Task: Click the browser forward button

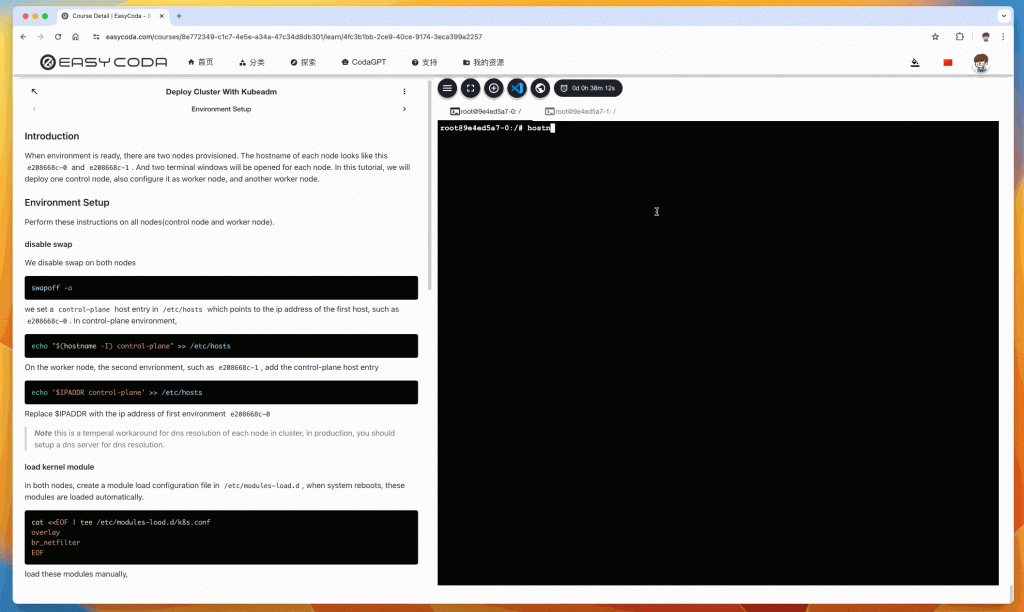Action: pyautogui.click(x=40, y=37)
